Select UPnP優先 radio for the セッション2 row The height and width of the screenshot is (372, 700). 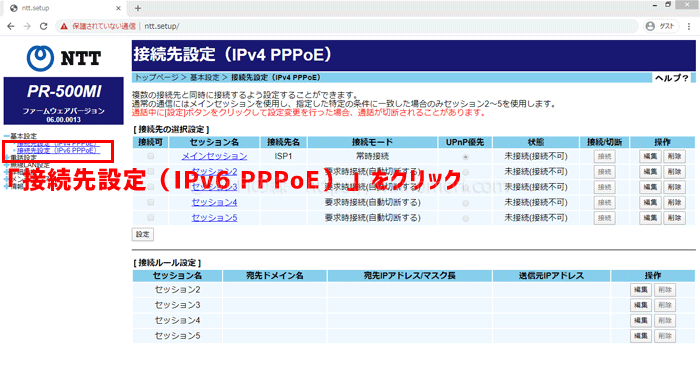pyautogui.click(x=466, y=172)
